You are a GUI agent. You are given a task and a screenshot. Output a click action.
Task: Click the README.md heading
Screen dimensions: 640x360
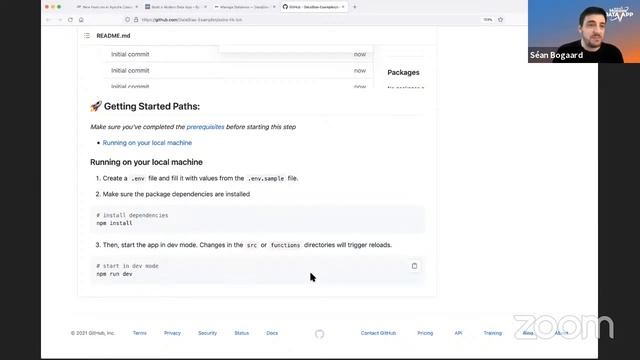pos(113,36)
